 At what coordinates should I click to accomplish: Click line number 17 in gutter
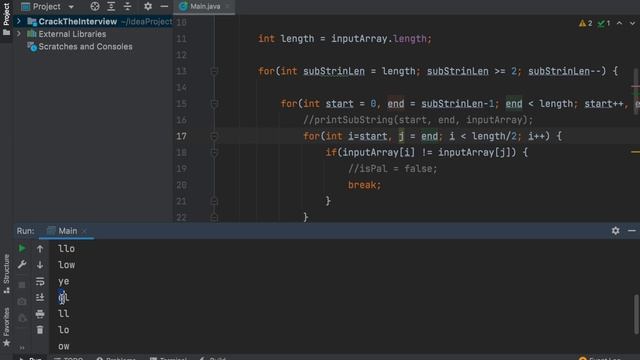(181, 136)
